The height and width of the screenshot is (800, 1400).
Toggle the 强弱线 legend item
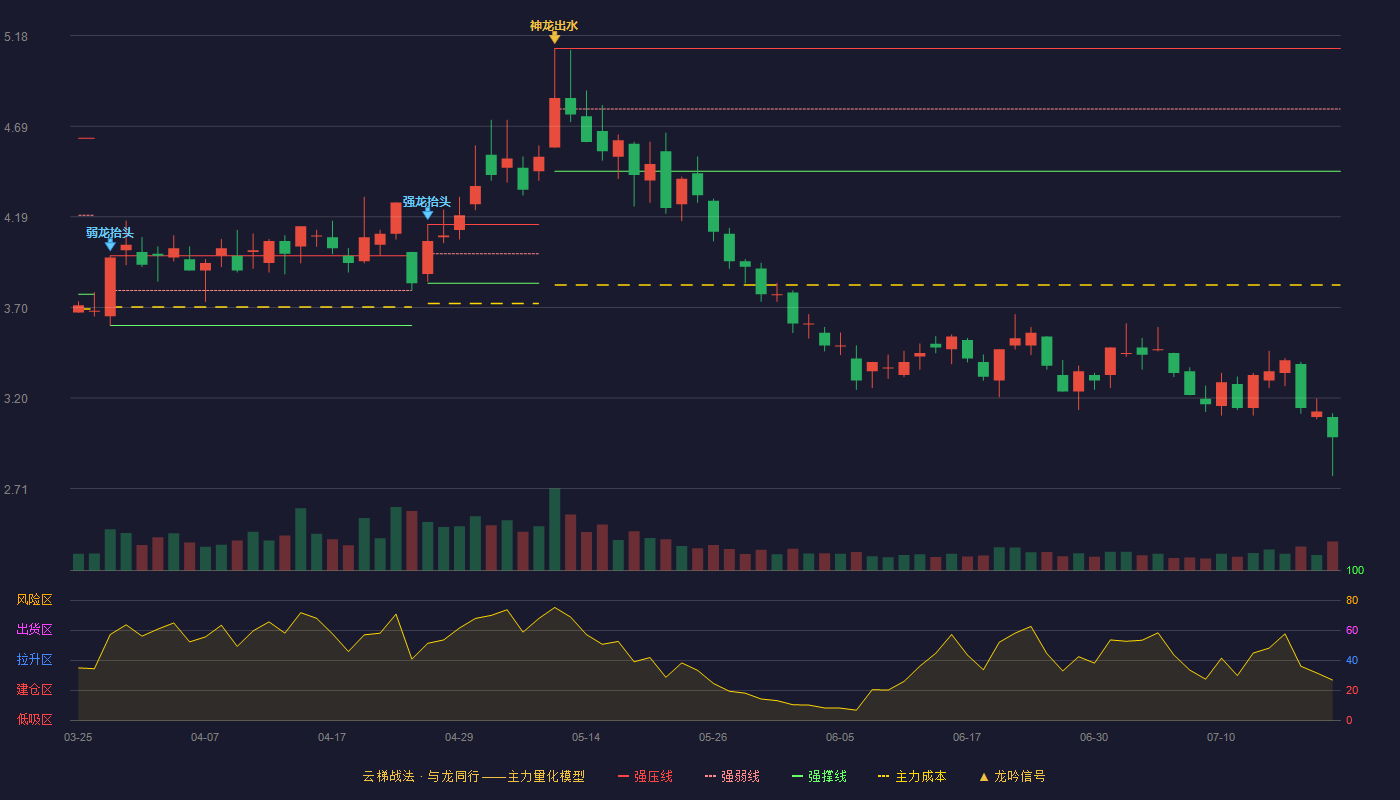coord(732,776)
